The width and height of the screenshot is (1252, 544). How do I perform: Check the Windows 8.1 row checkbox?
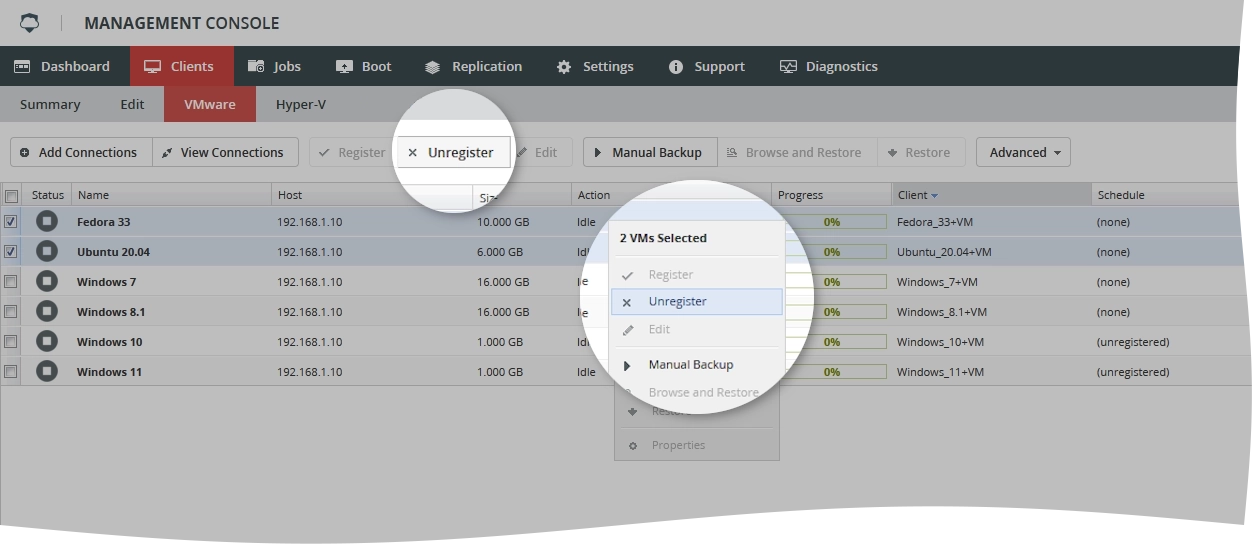tap(11, 312)
